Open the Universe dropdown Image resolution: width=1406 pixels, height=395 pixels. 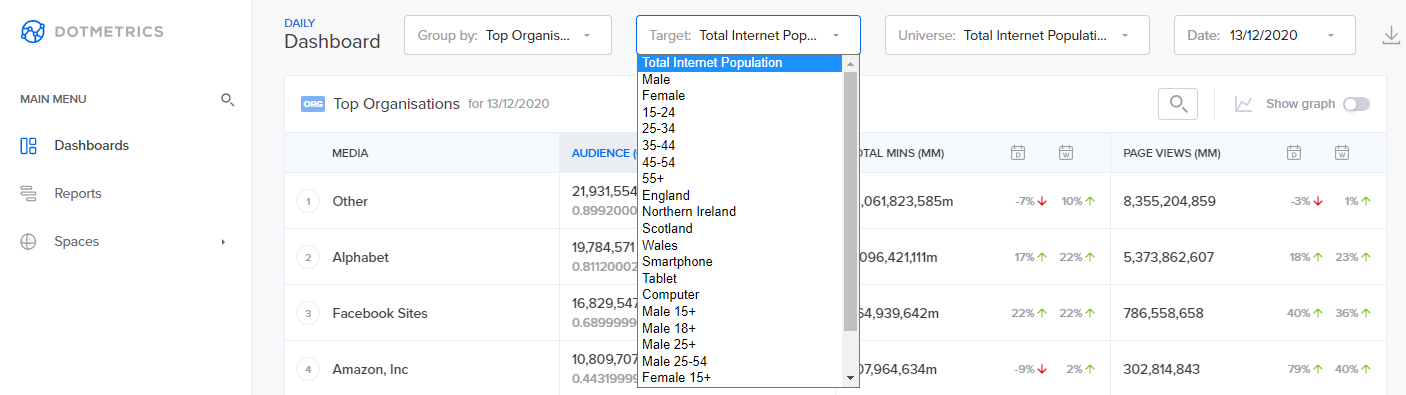pyautogui.click(x=1017, y=35)
